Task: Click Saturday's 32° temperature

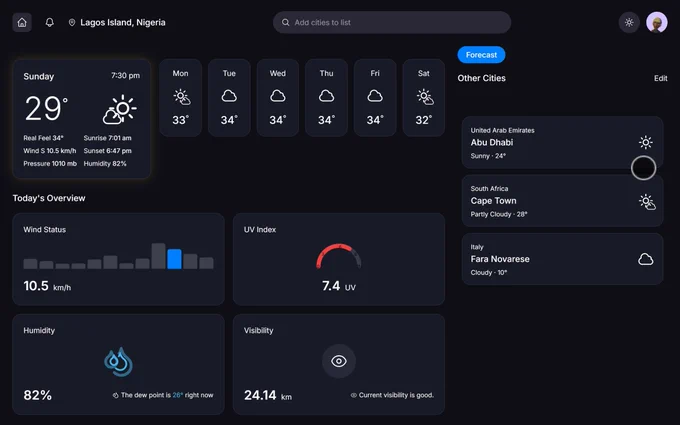Action: 424,120
